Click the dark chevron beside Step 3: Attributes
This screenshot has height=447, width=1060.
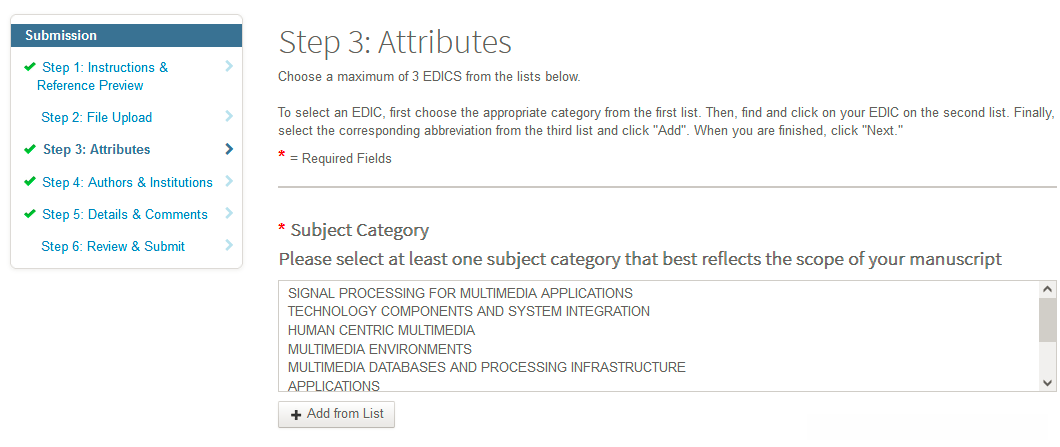(x=229, y=149)
